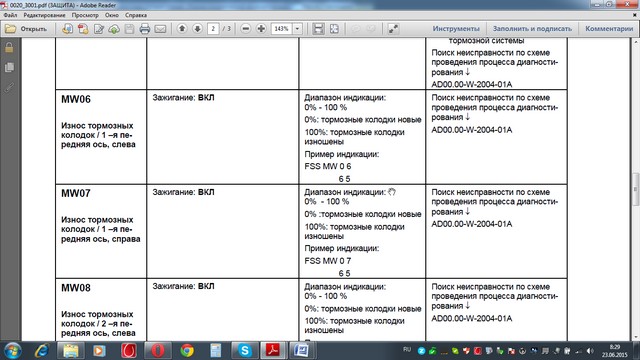Screen dimensions: 640x360
Task: Click AD00.00-W-2004-01A reference in MW08 row
Action: 471,318
